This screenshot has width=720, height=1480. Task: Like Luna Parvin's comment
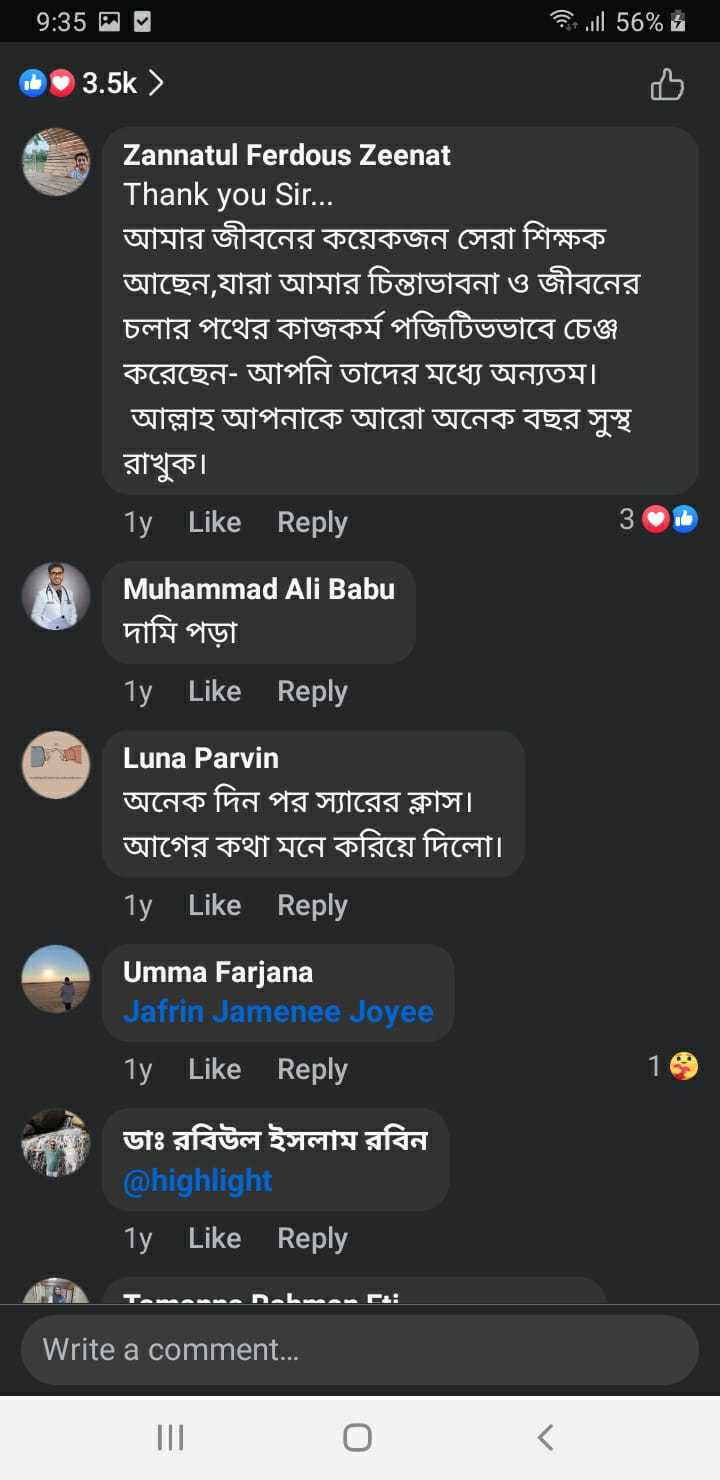214,905
